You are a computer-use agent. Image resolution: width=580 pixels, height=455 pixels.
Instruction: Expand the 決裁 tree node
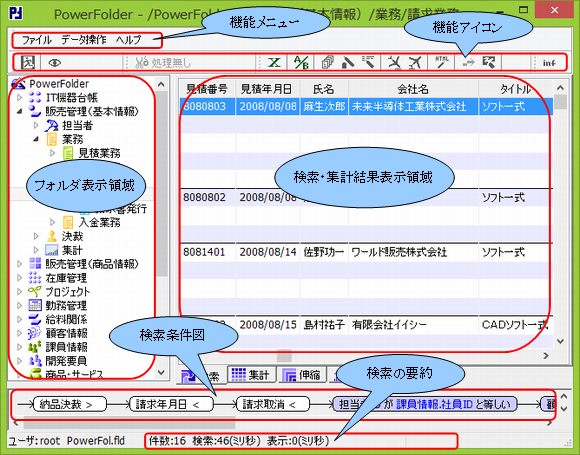click(36, 236)
